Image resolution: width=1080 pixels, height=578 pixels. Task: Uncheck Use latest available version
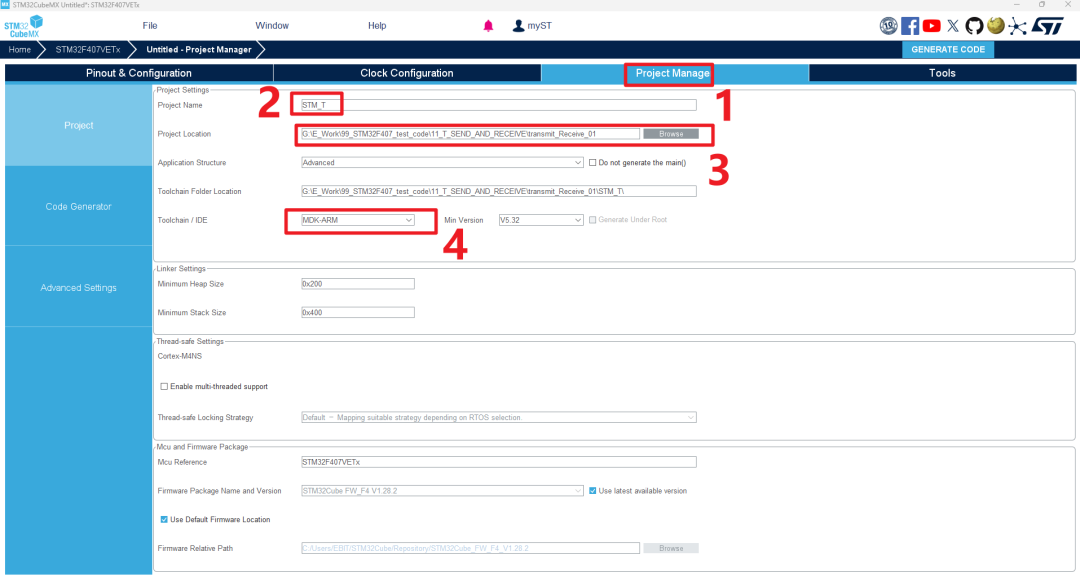(x=592, y=491)
